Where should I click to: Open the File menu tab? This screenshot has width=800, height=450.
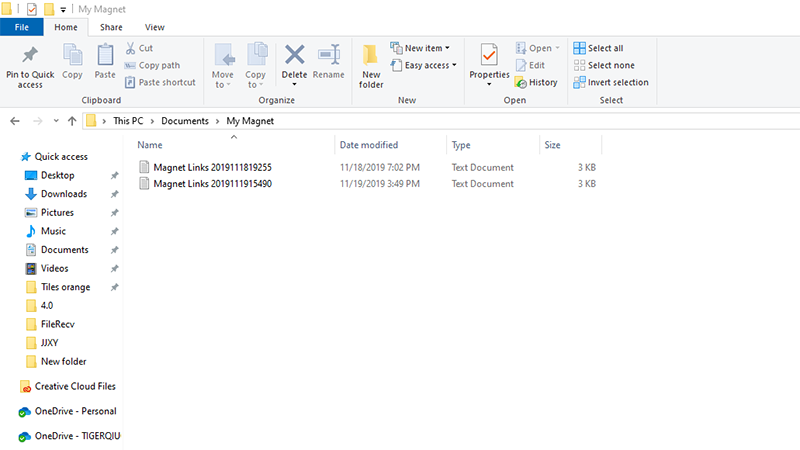click(21, 27)
